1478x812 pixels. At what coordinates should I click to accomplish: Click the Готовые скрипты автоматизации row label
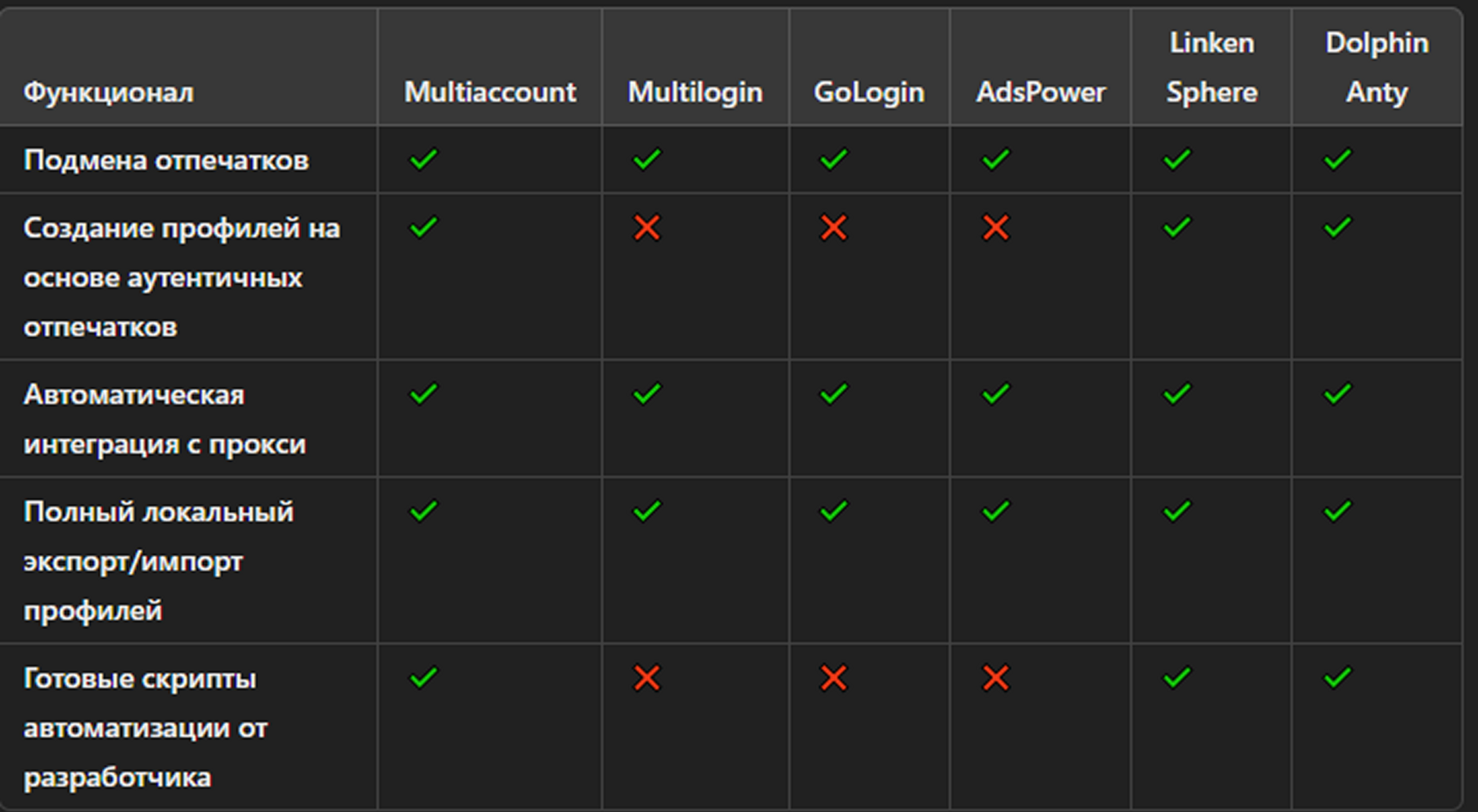click(x=145, y=728)
